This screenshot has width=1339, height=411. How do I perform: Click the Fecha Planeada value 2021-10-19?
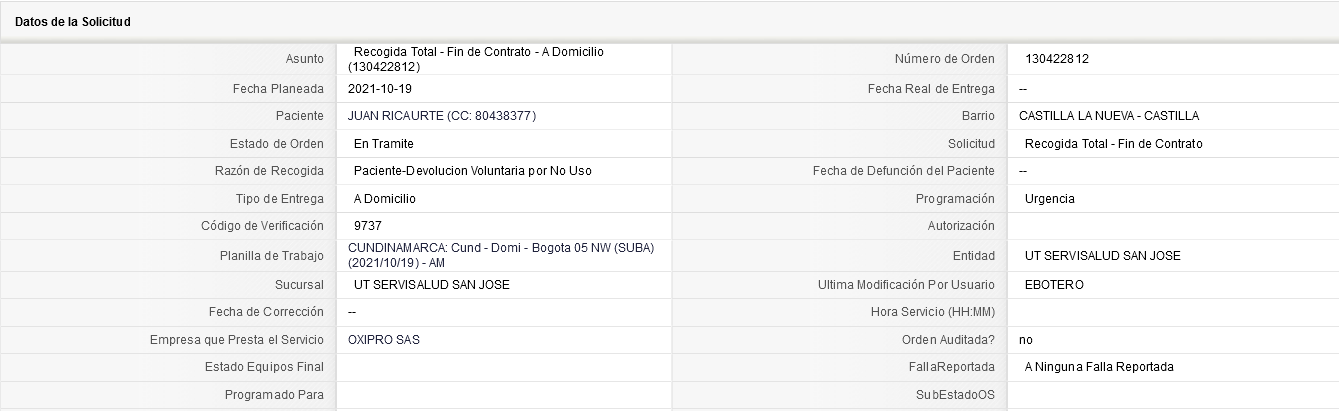tap(380, 88)
